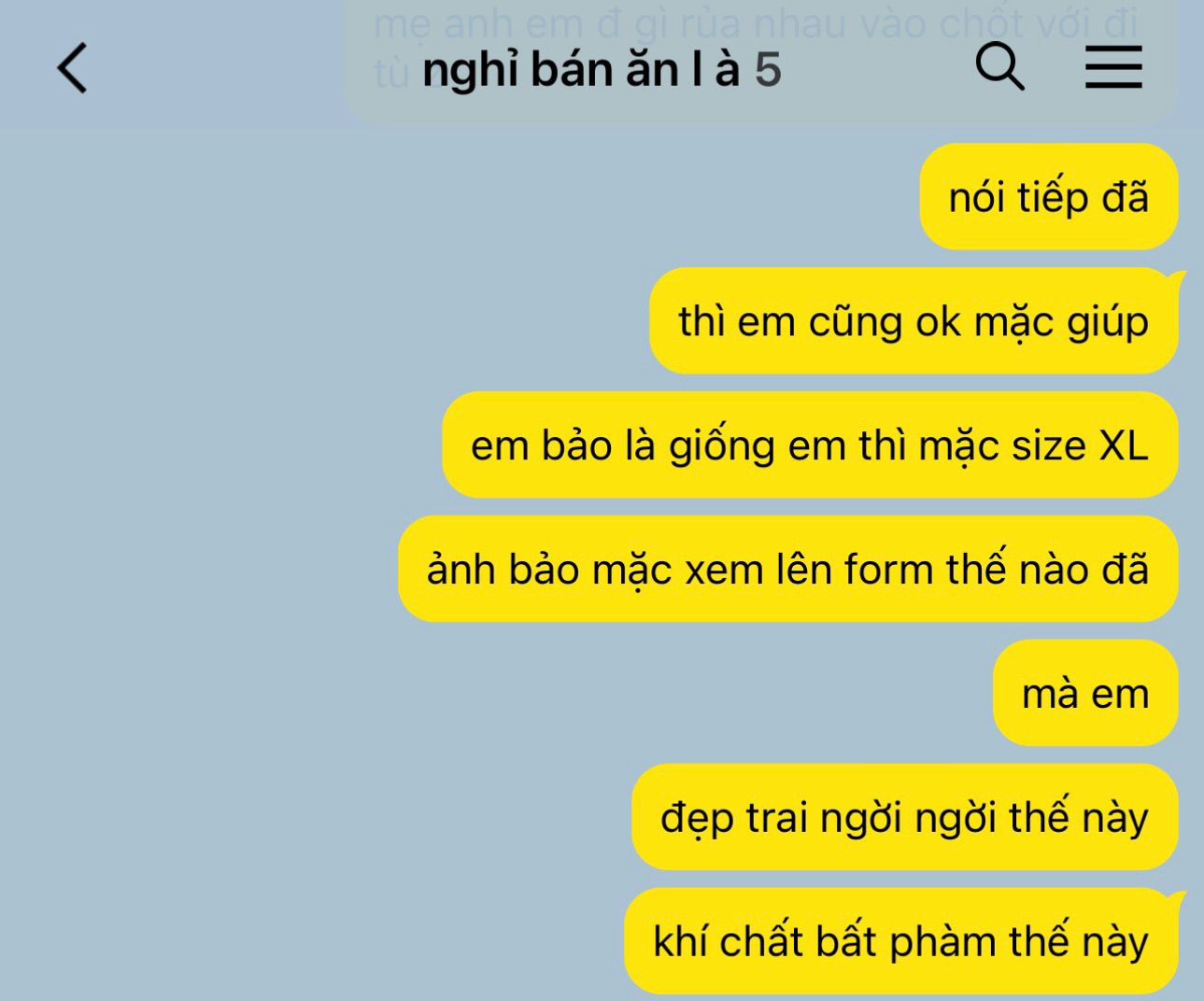The image size is (1204, 1001).
Task: Select the 'nói tiếp đã' message bubble
Action: [1048, 197]
